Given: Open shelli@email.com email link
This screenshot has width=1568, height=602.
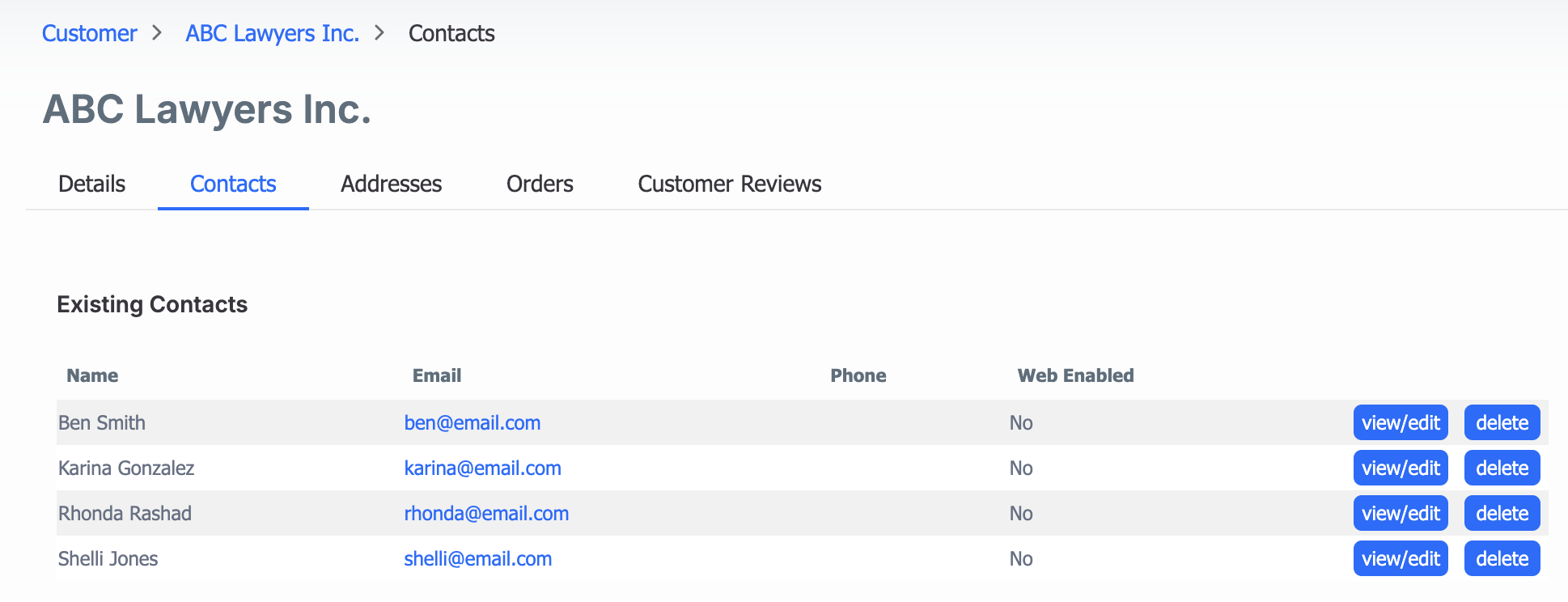Looking at the screenshot, I should pos(478,558).
